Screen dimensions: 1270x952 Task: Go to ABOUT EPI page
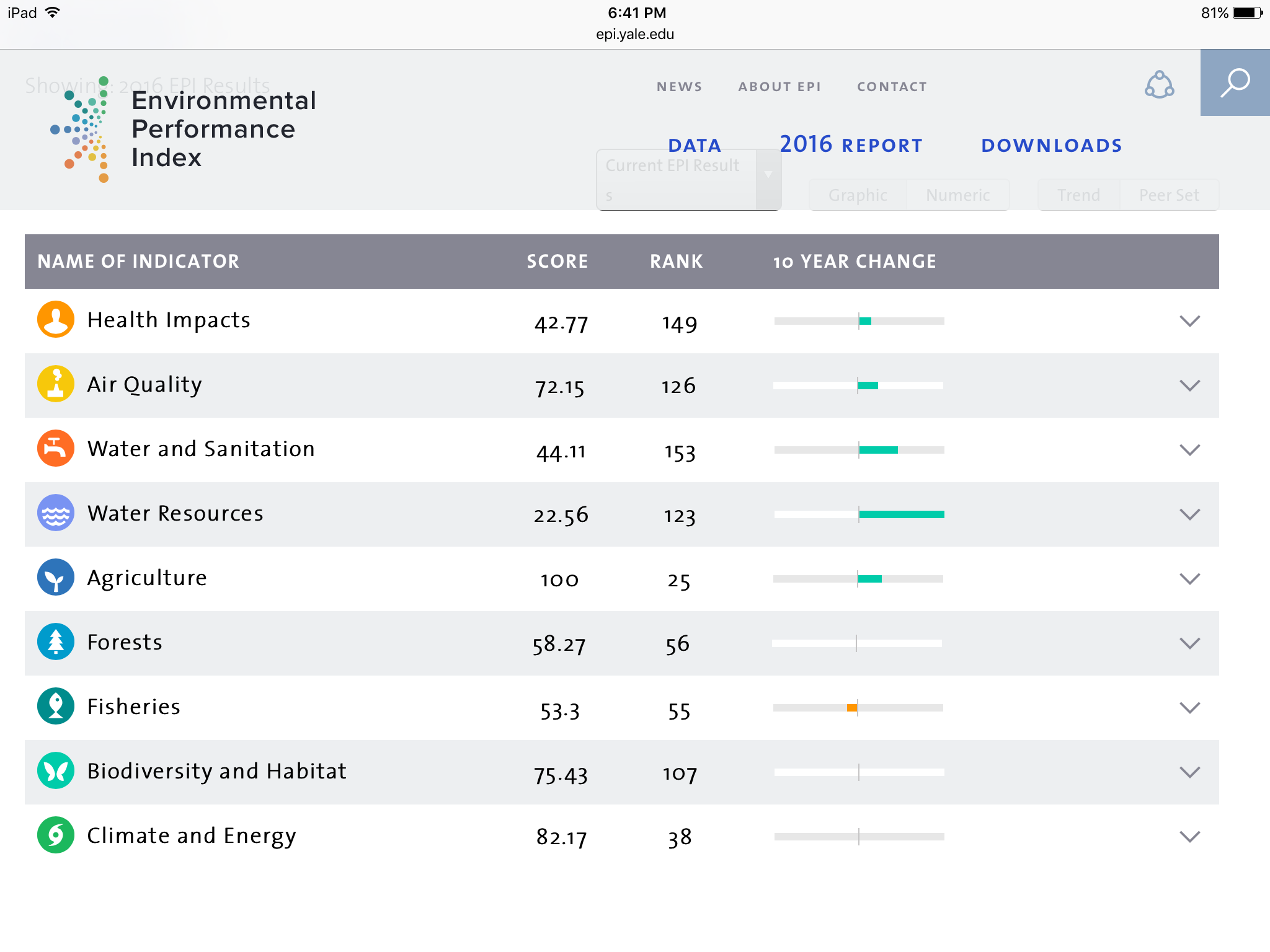[779, 87]
